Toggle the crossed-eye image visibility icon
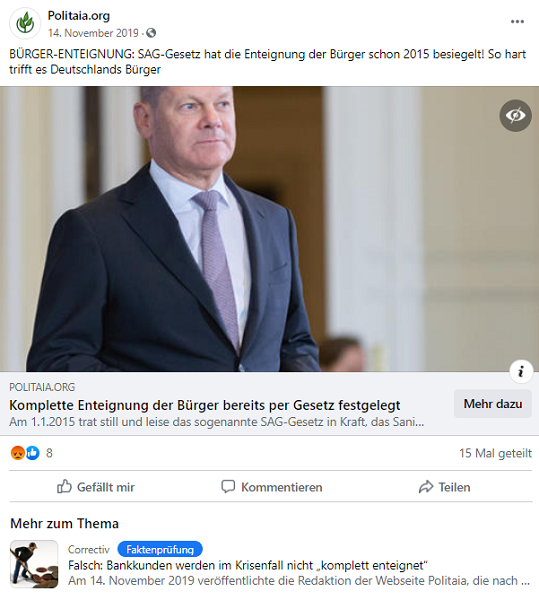This screenshot has width=539, height=600. point(515,116)
